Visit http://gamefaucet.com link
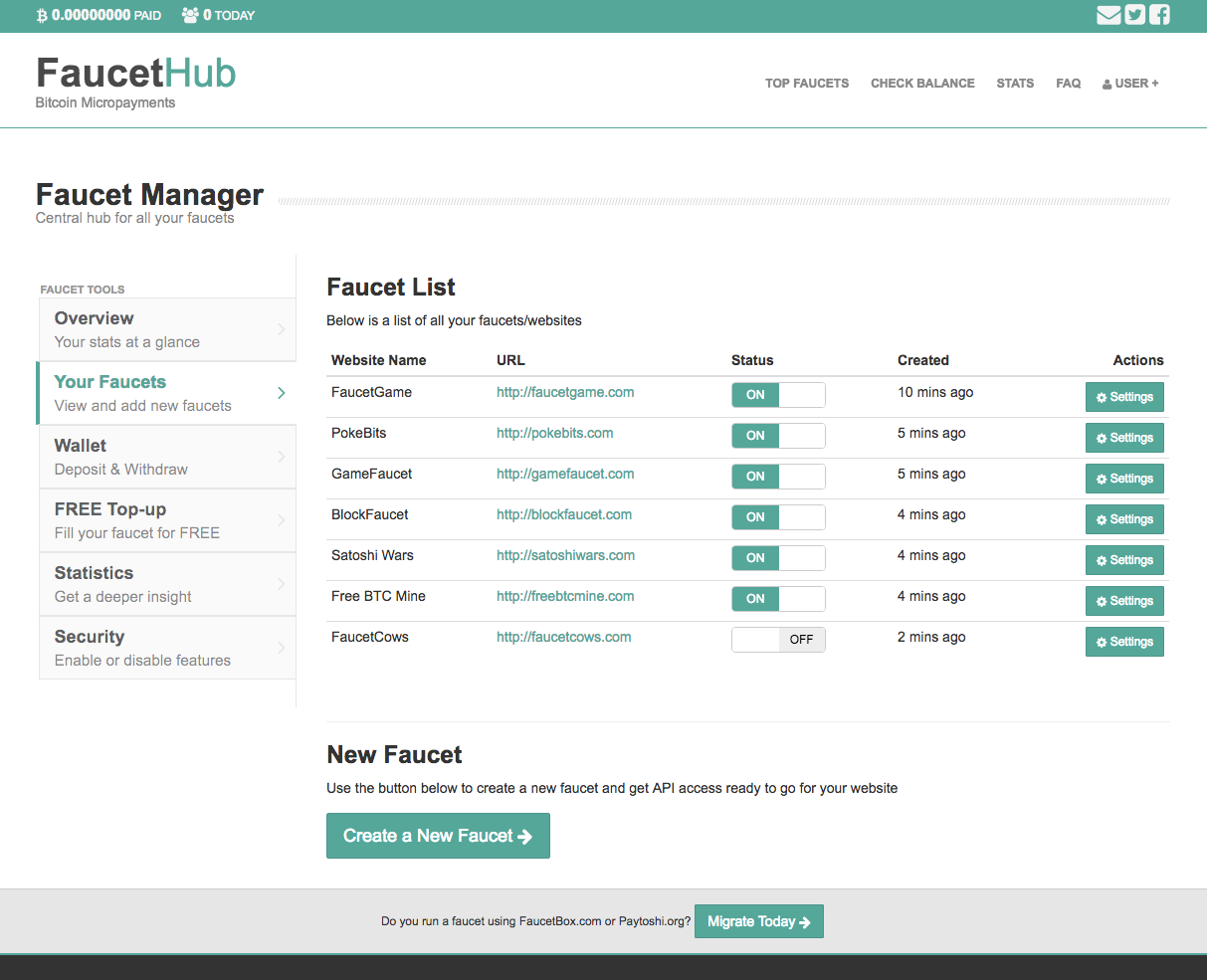Screen dimensions: 1207x980 point(565,474)
